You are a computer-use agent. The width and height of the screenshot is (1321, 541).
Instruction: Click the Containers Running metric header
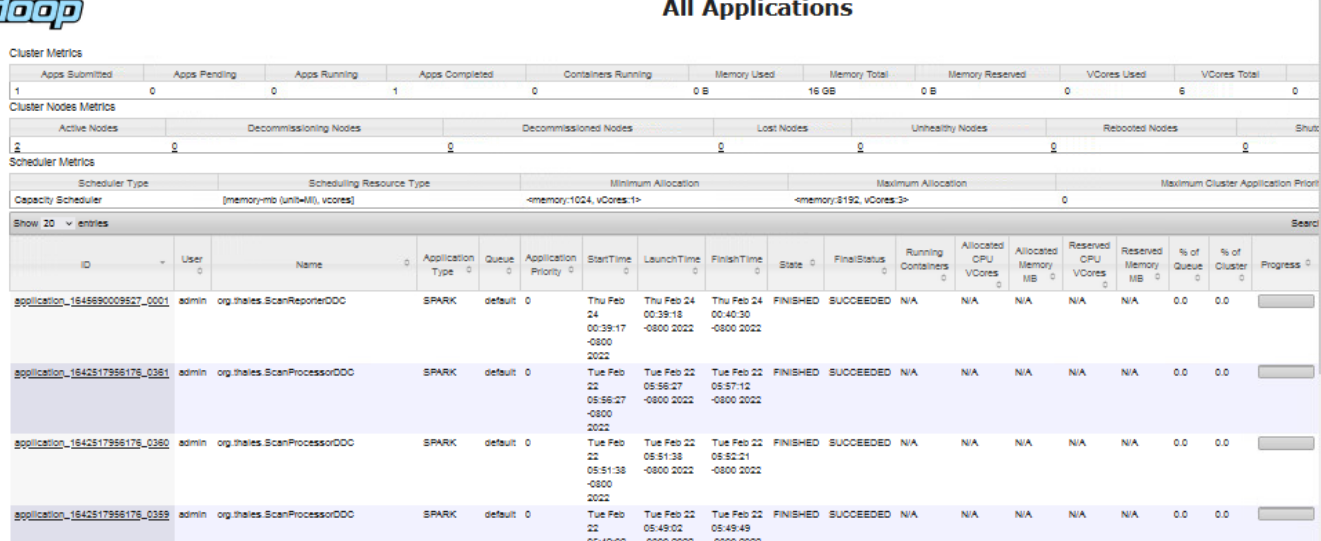tap(608, 74)
